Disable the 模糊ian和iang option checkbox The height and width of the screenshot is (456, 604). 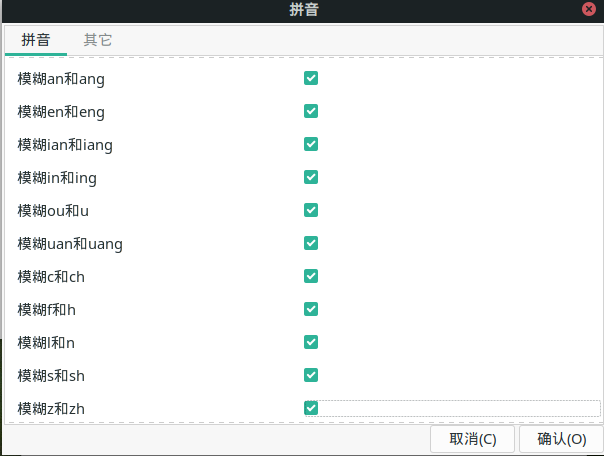pos(311,144)
